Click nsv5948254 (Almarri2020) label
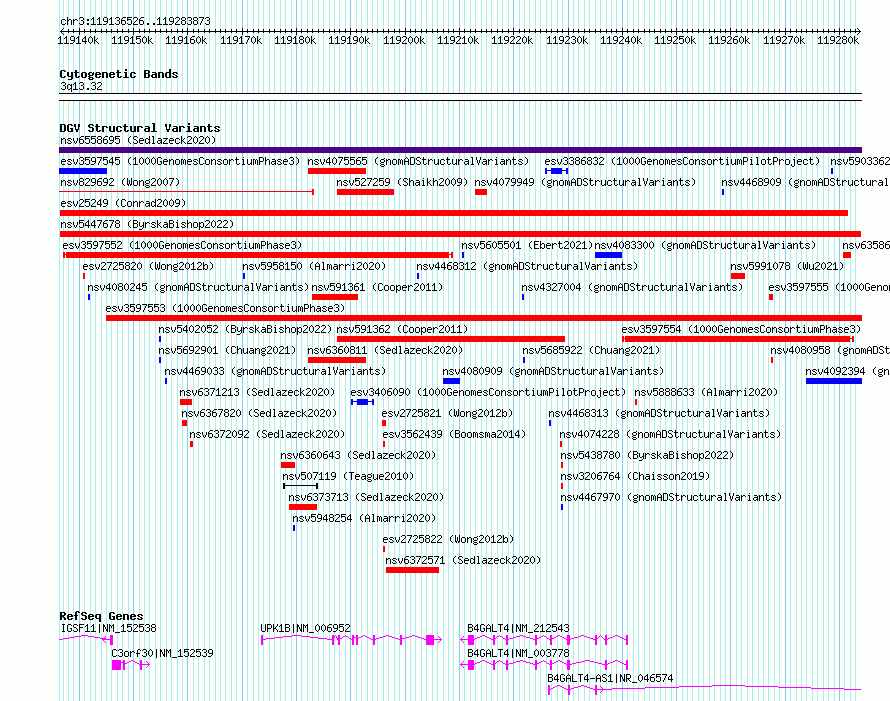The height and width of the screenshot is (701, 890). tap(364, 518)
